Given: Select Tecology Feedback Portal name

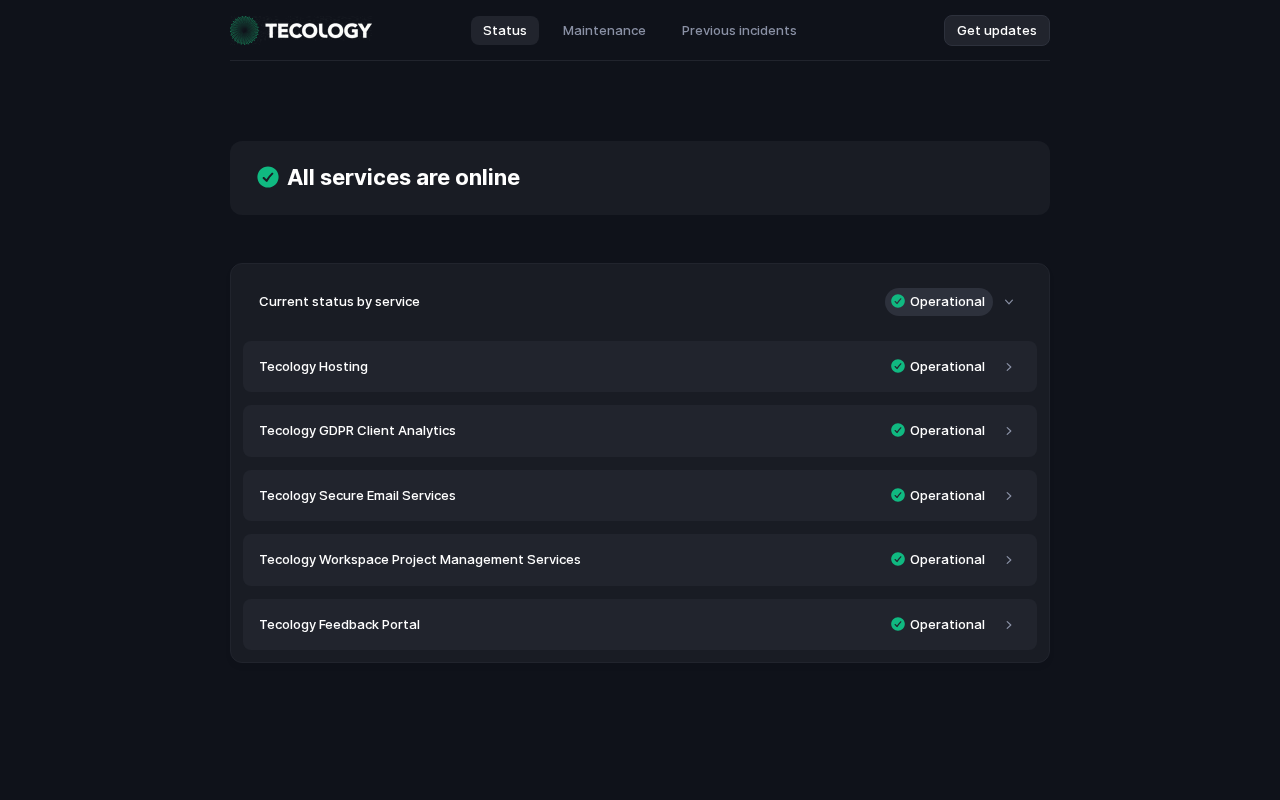Looking at the screenshot, I should pyautogui.click(x=339, y=625).
